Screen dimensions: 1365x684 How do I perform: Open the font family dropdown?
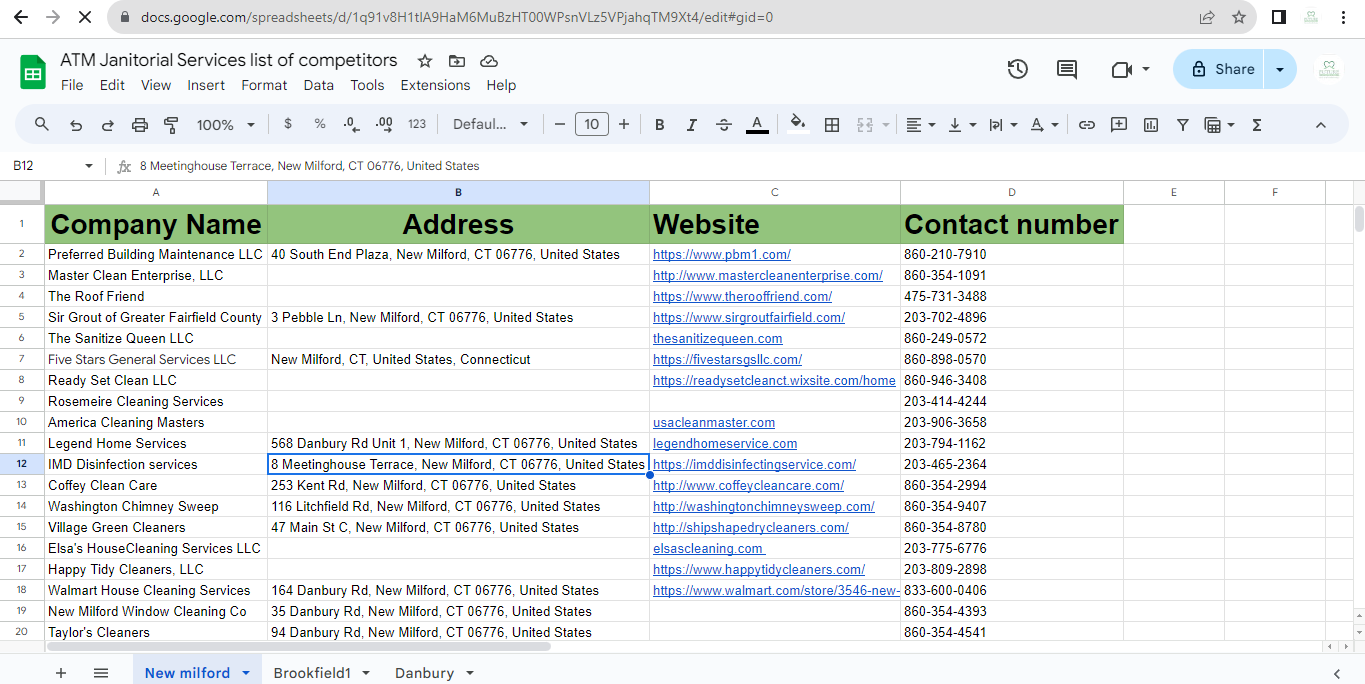[490, 125]
